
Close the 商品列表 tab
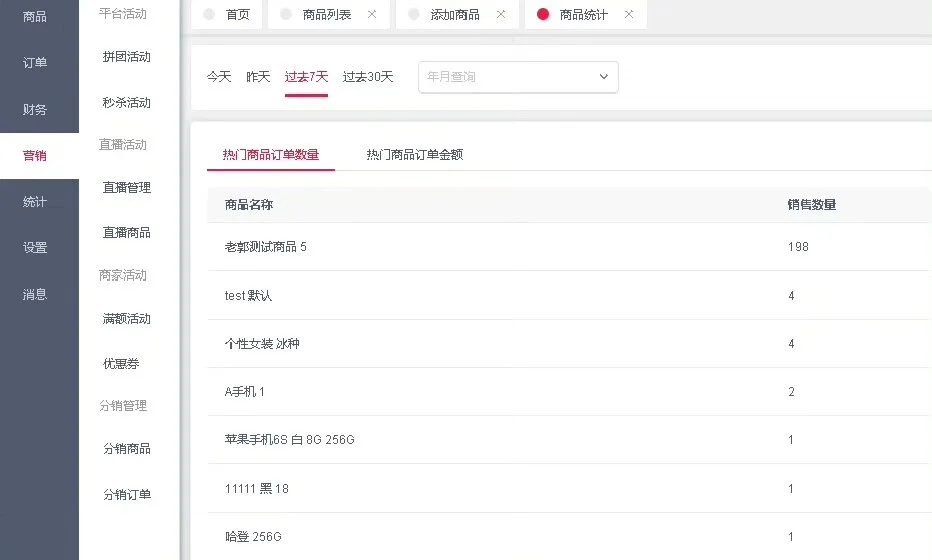click(372, 15)
